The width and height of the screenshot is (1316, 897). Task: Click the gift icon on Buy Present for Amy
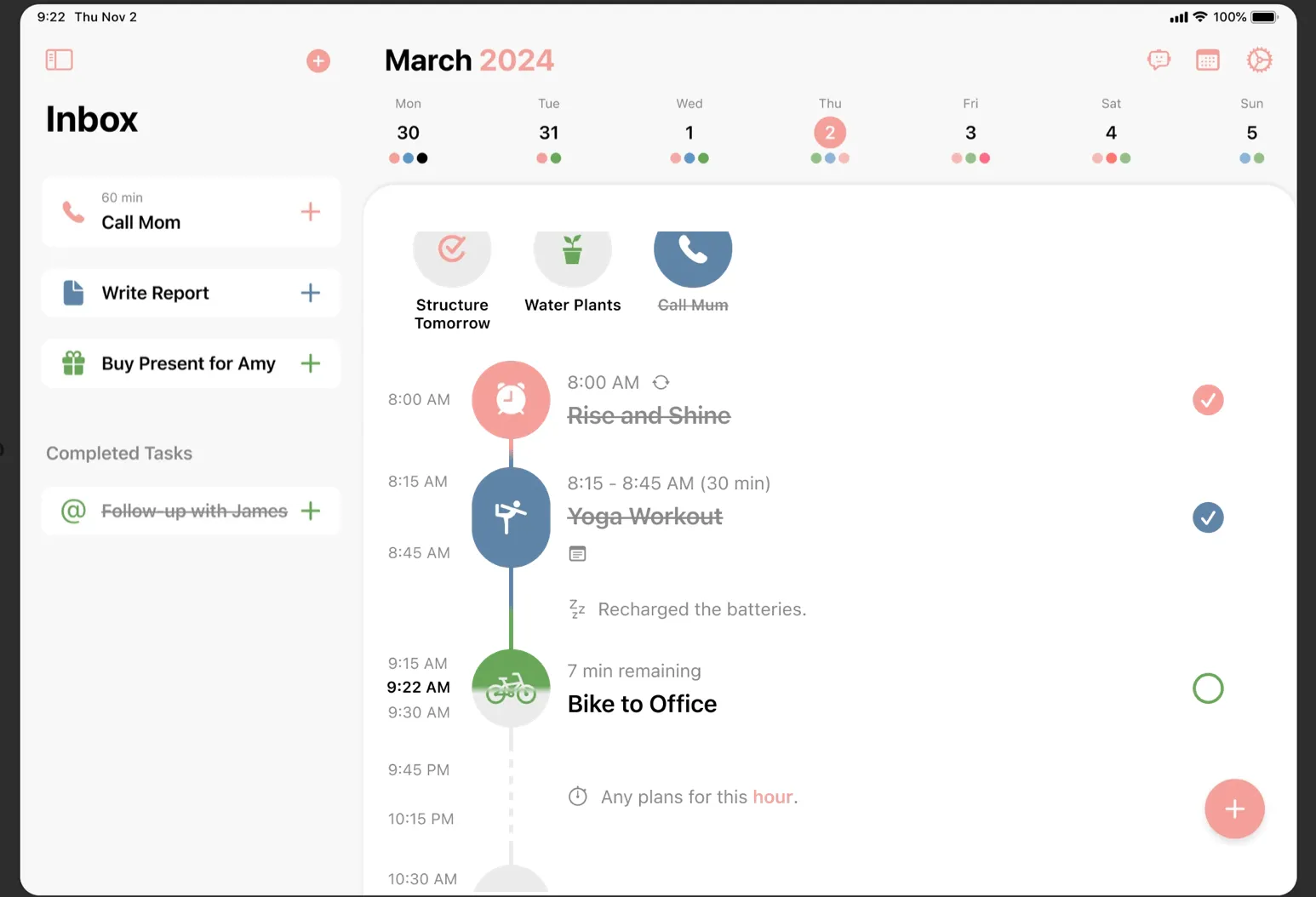tap(74, 363)
